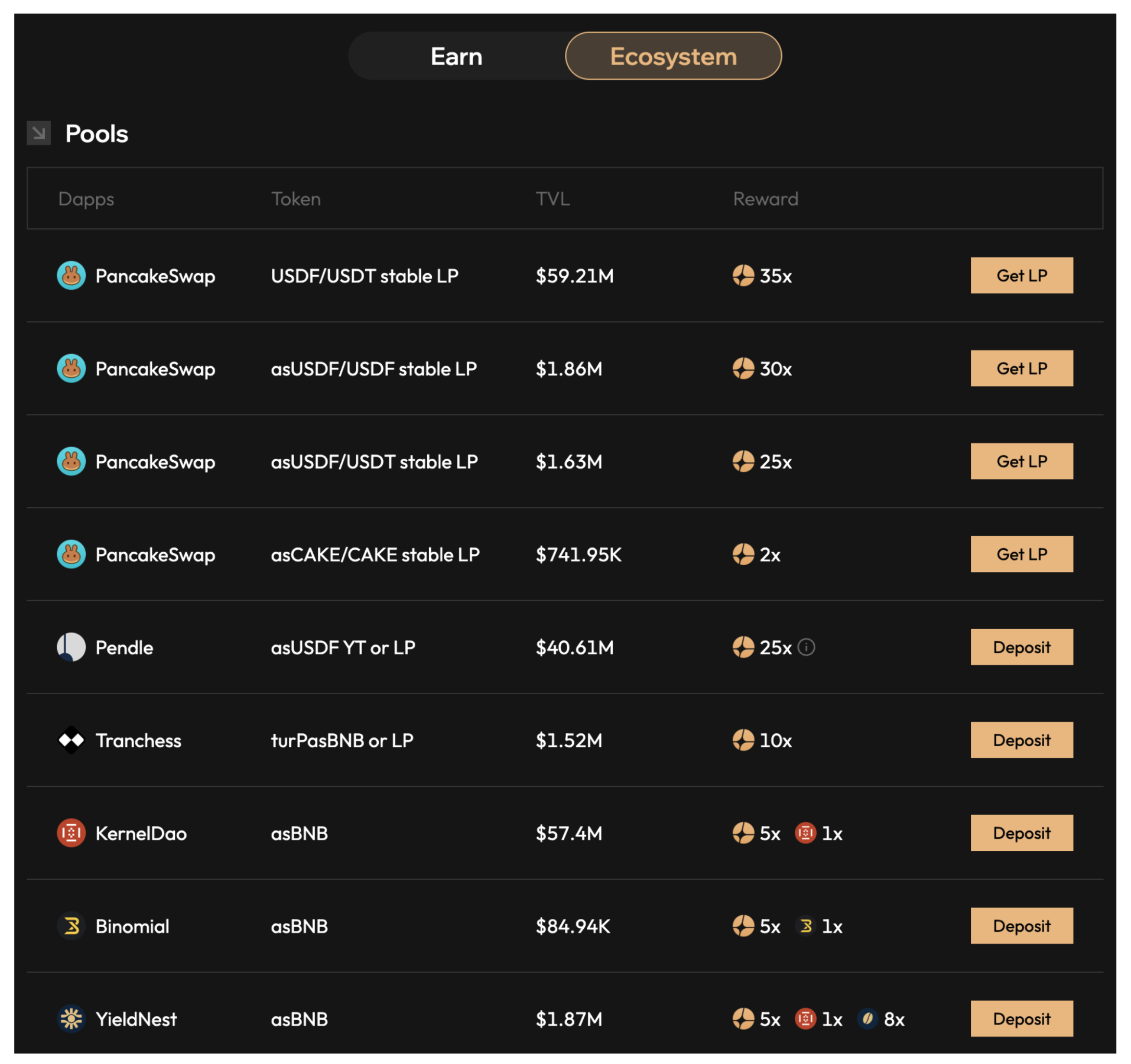
Task: Open info tooltip icon beside Pendle 25x
Action: point(806,647)
